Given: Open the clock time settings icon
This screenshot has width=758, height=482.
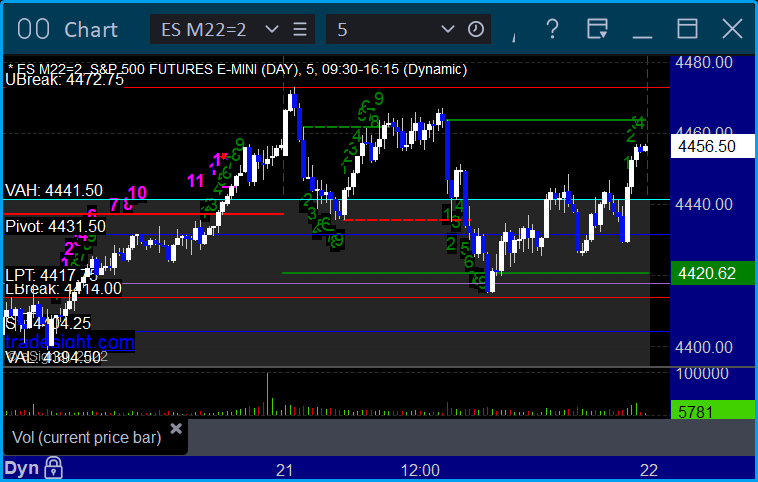Looking at the screenshot, I should point(476,29).
